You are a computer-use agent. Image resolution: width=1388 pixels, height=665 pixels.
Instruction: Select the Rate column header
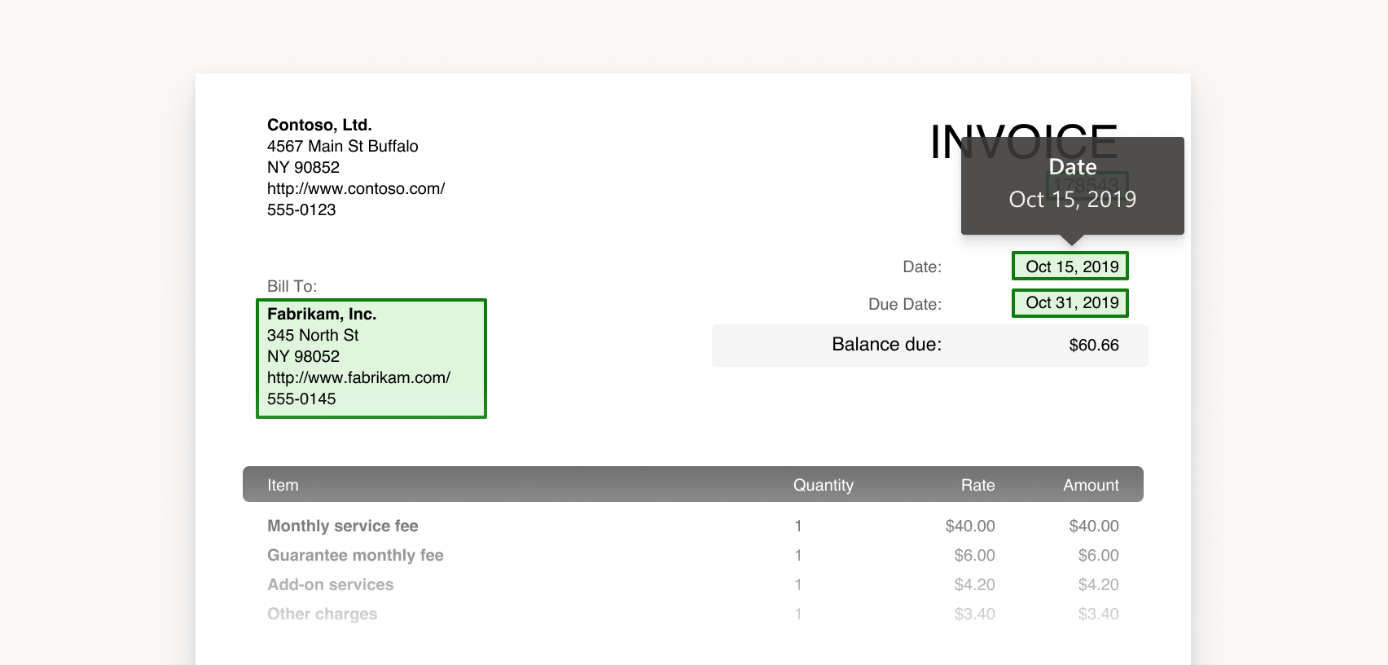(978, 484)
